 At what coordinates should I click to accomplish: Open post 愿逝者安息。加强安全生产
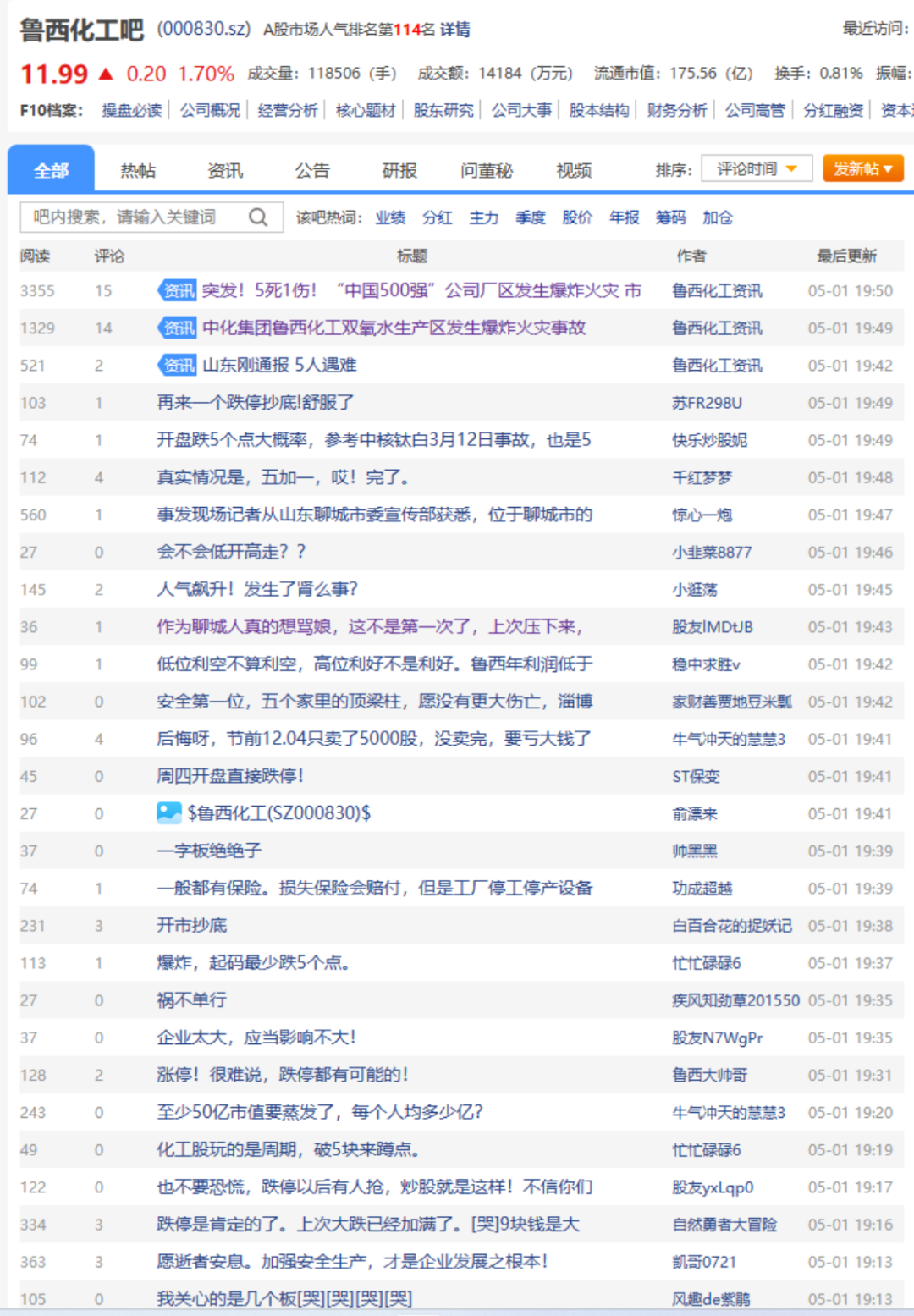click(352, 1261)
